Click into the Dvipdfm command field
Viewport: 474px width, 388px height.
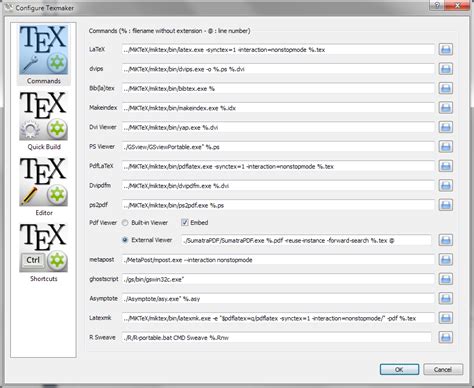click(x=278, y=186)
